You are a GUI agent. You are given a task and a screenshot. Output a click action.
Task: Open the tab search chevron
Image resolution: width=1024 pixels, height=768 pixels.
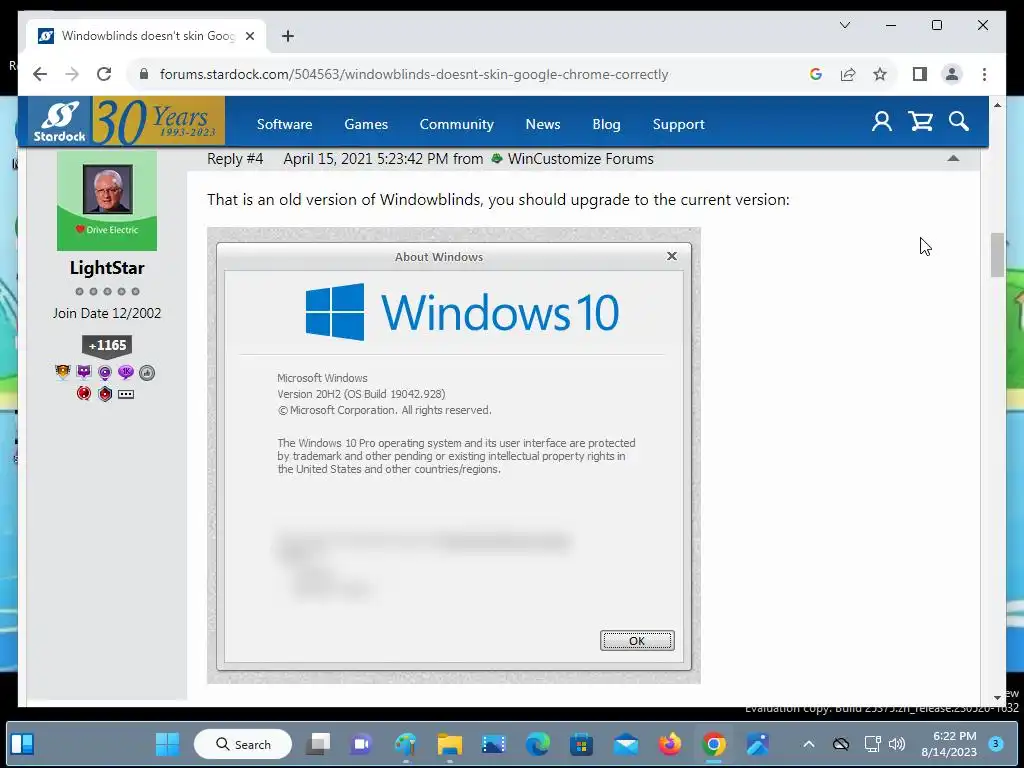[844, 25]
